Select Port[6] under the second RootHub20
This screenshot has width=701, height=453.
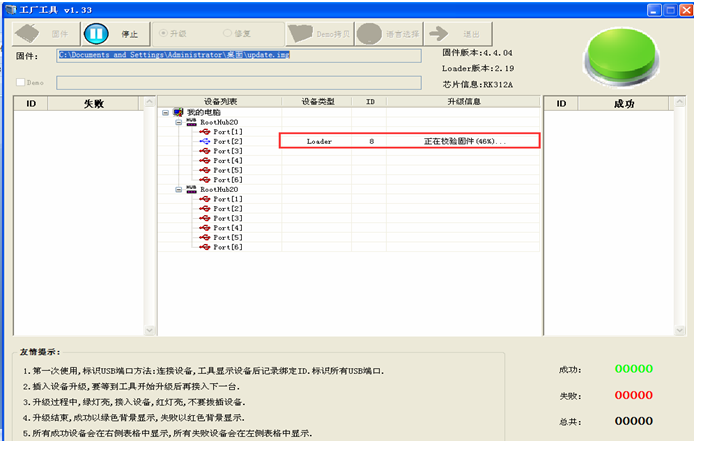tap(227, 246)
